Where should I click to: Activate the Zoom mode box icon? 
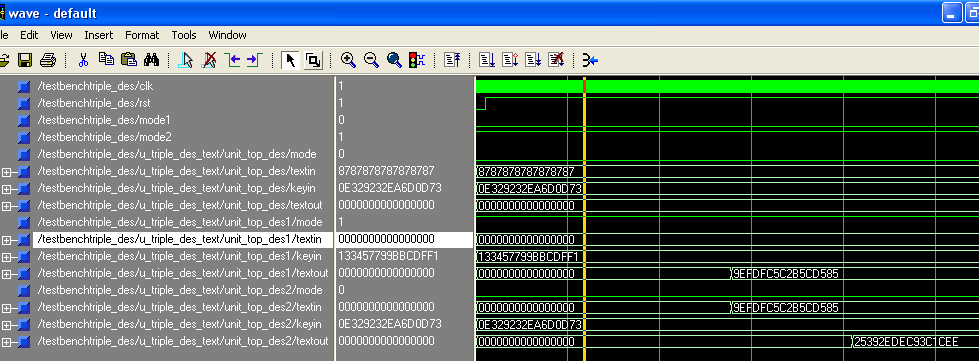click(x=313, y=60)
